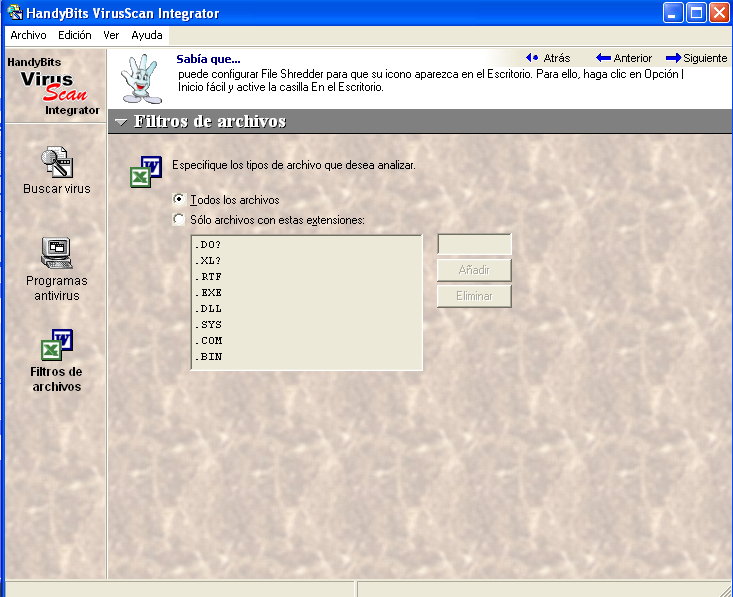Click the Anterior left arrow icon
Viewport: 733px width, 597px height.
(604, 58)
